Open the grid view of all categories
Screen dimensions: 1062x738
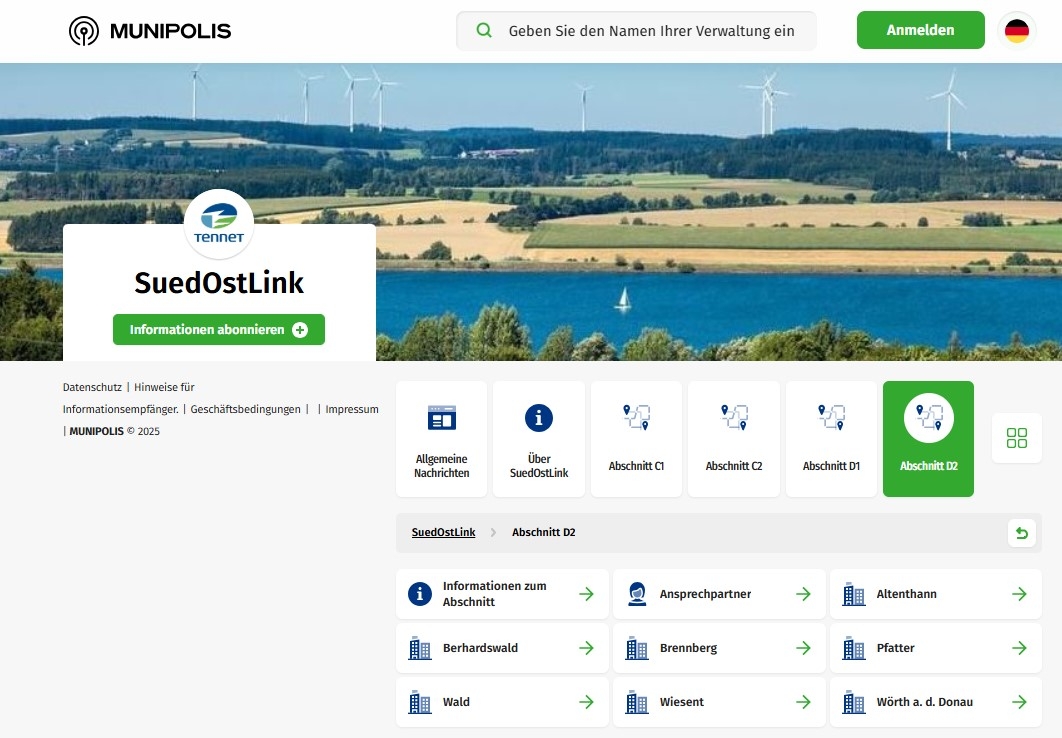click(x=1017, y=438)
